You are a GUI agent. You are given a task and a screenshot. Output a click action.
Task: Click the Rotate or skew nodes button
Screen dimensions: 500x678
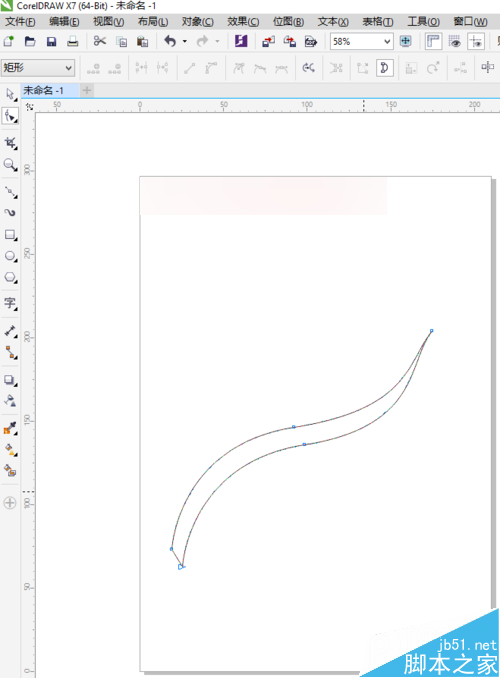433,68
